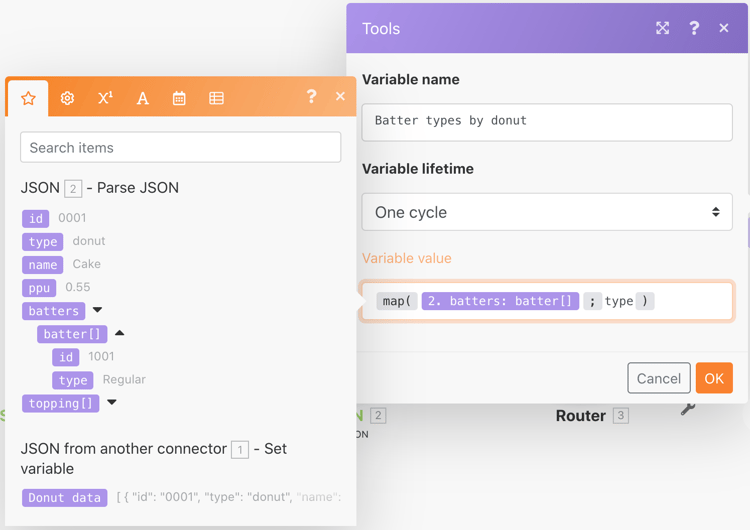750x530 pixels.
Task: Confirm with the OK button
Action: tap(714, 378)
